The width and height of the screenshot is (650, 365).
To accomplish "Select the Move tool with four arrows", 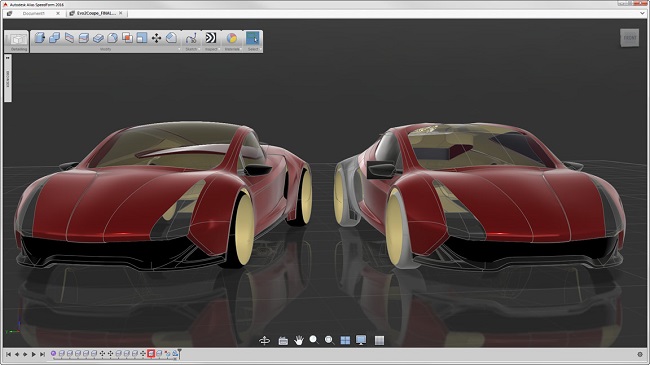I will pyautogui.click(x=156, y=38).
